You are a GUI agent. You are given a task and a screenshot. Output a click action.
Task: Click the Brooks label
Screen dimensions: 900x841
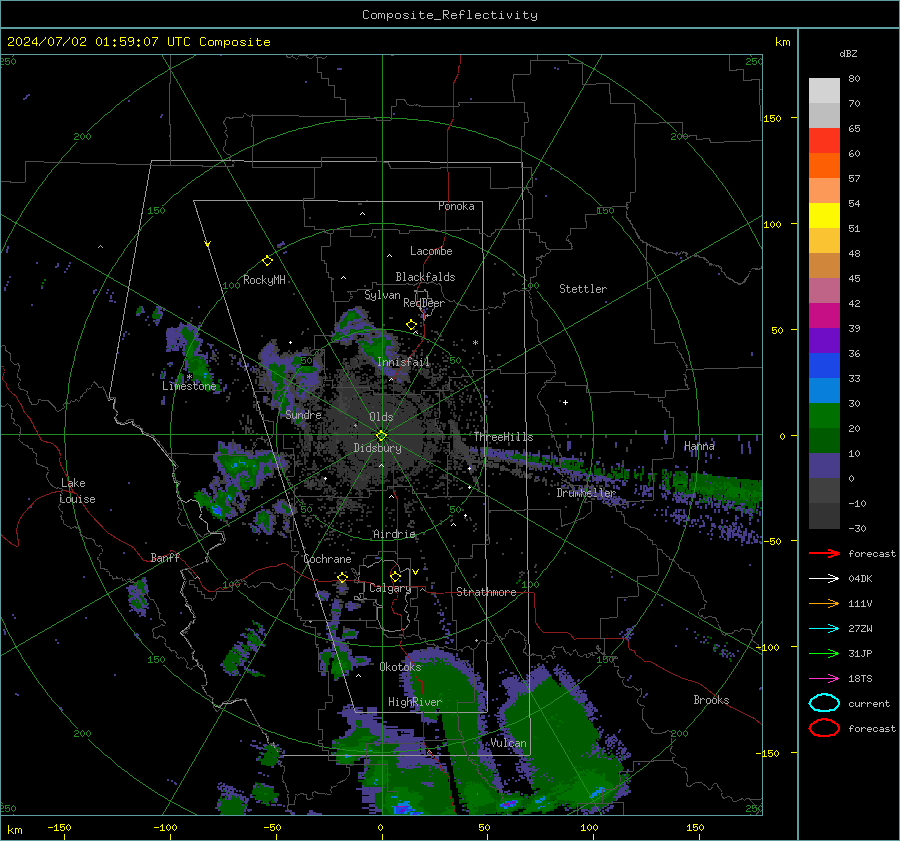[711, 700]
